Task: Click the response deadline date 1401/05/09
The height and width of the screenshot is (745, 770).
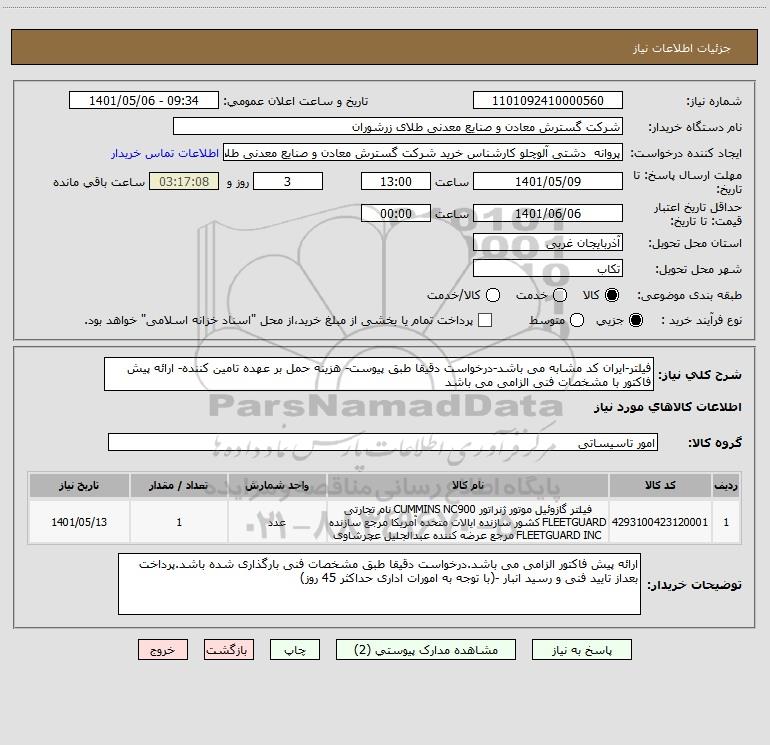Action: [548, 181]
